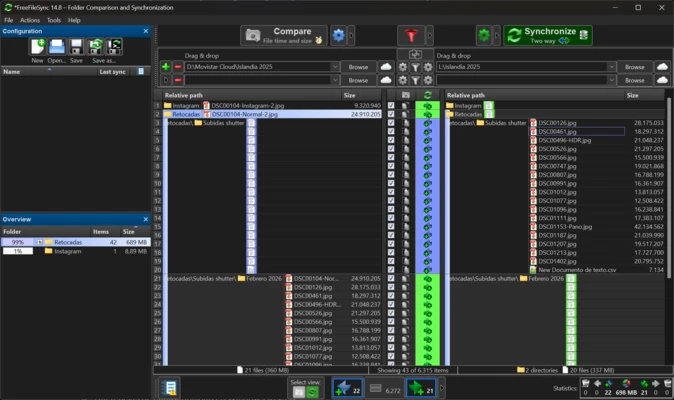Click sync direction icon in row 1
This screenshot has height=400, width=674.
click(428, 106)
